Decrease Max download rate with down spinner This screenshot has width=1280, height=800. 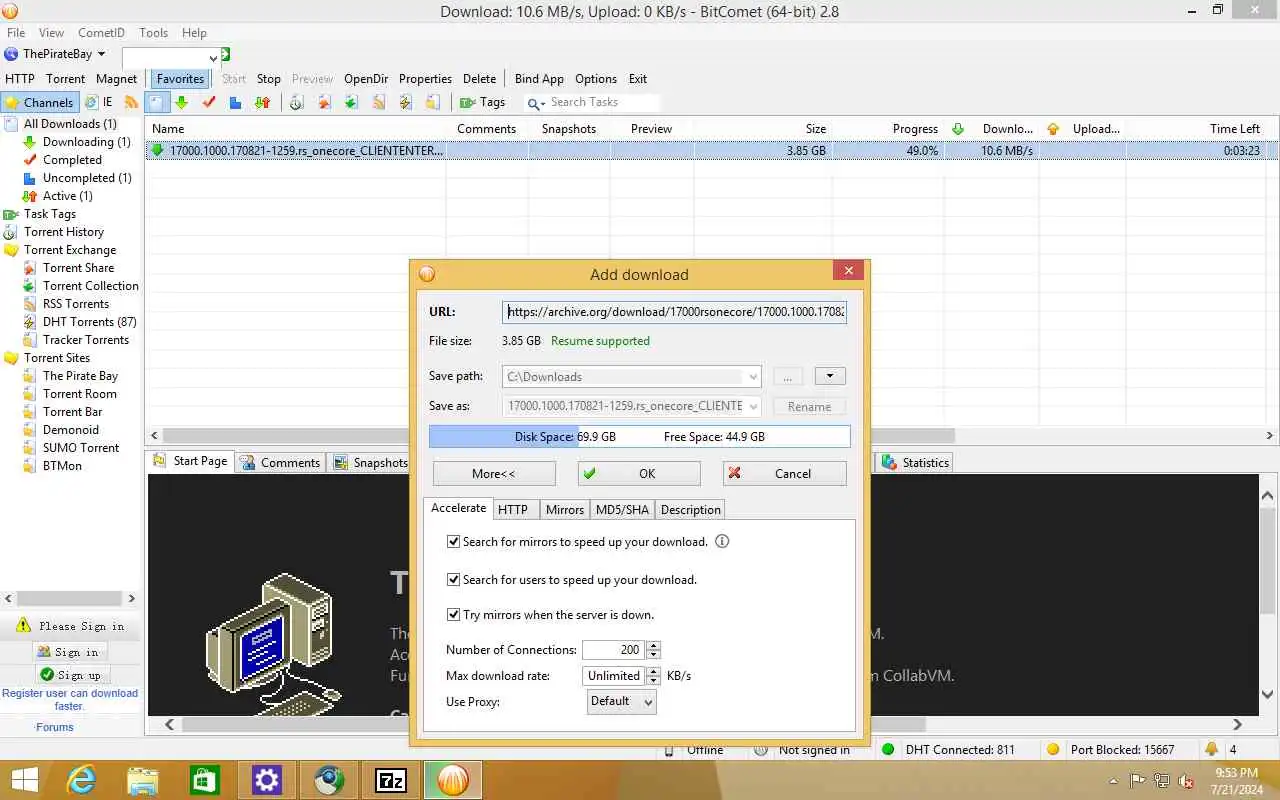653,681
